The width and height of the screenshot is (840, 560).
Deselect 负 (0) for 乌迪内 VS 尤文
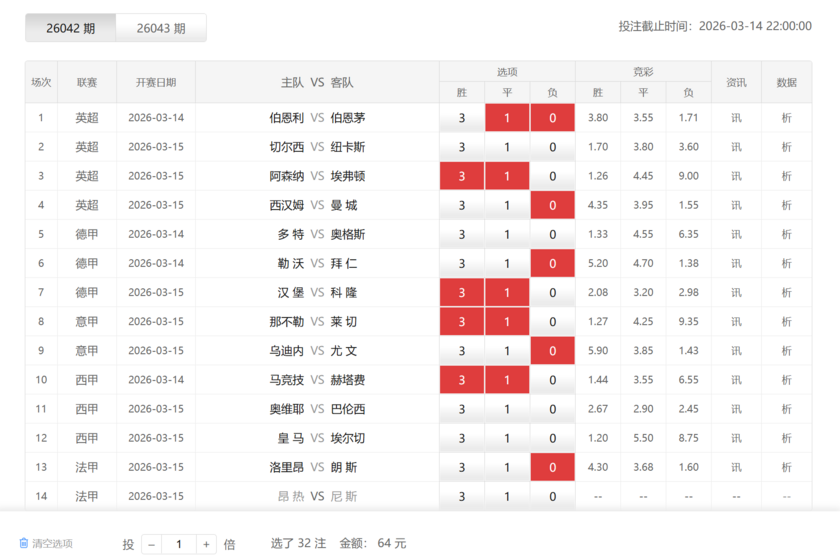552,350
